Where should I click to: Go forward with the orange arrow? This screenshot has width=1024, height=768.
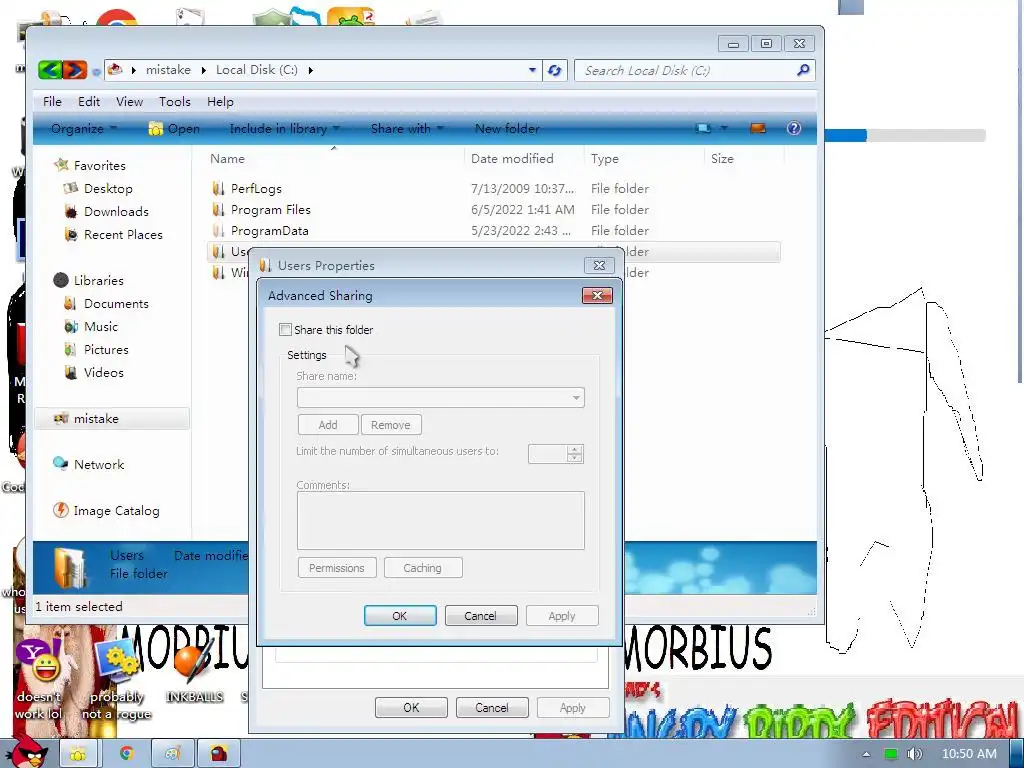click(74, 70)
